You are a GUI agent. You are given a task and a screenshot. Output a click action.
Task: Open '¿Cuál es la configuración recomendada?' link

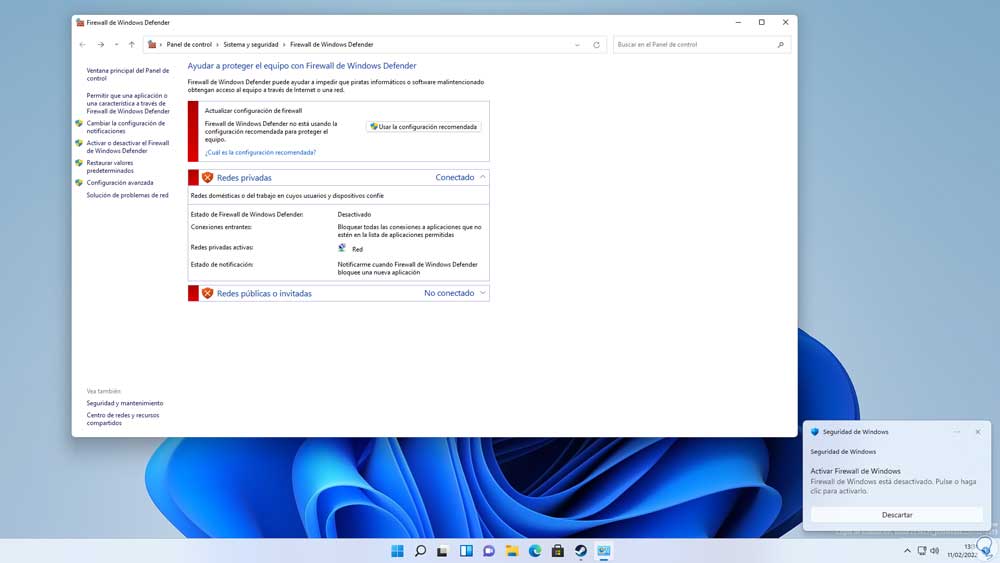click(260, 152)
